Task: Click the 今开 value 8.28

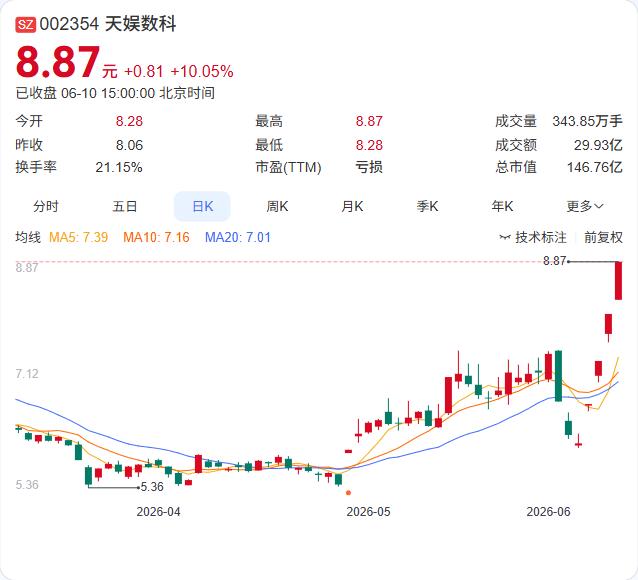Action: pos(129,121)
